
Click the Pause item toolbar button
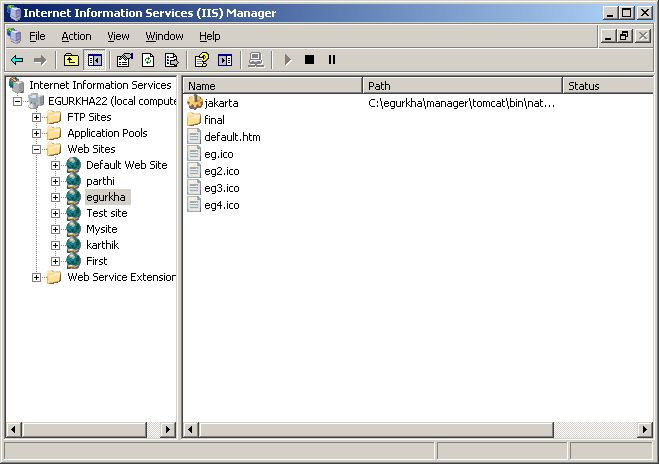[332, 60]
